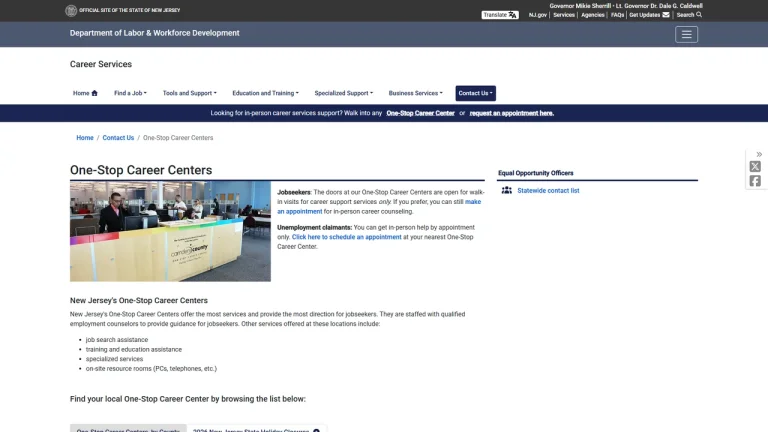Viewport: 768px width, 432px height.
Task: Expand the Tools and Support dropdown
Action: coord(190,93)
